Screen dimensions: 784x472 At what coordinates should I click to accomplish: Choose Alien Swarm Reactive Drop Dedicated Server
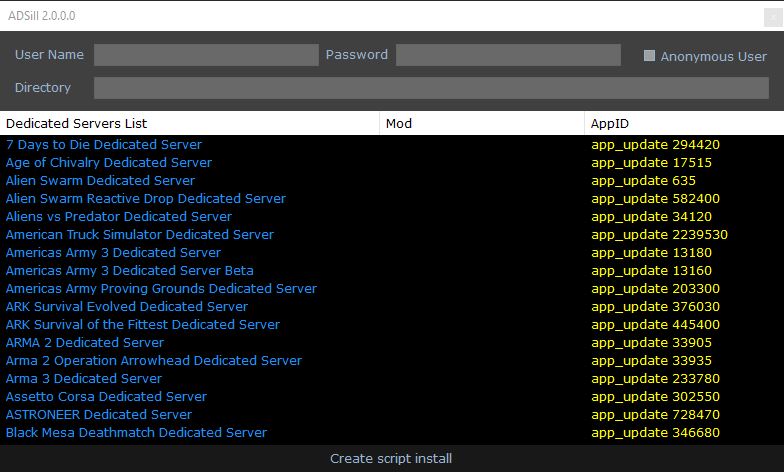click(146, 199)
